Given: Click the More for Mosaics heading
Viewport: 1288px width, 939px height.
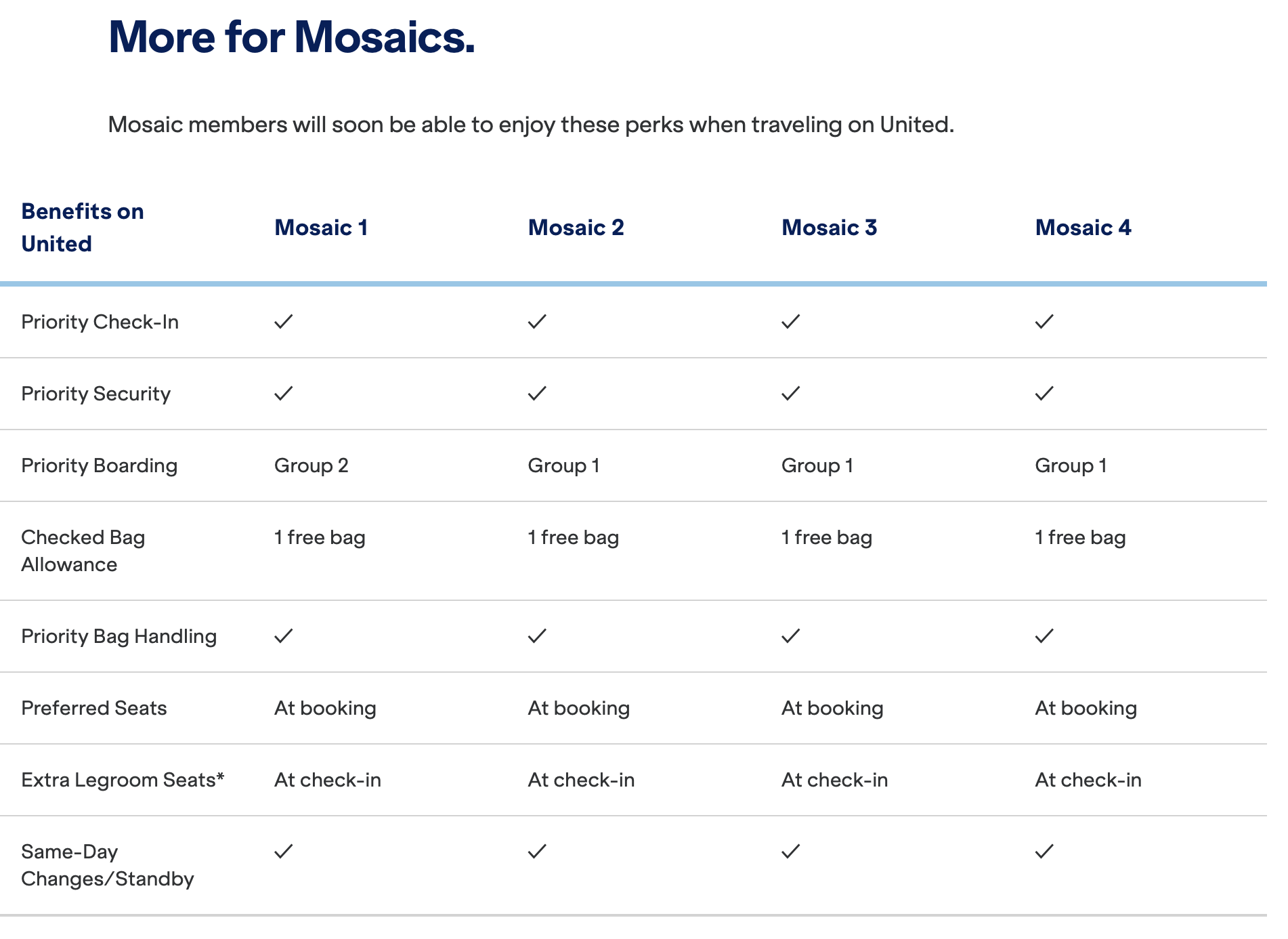Looking at the screenshot, I should pos(292,37).
